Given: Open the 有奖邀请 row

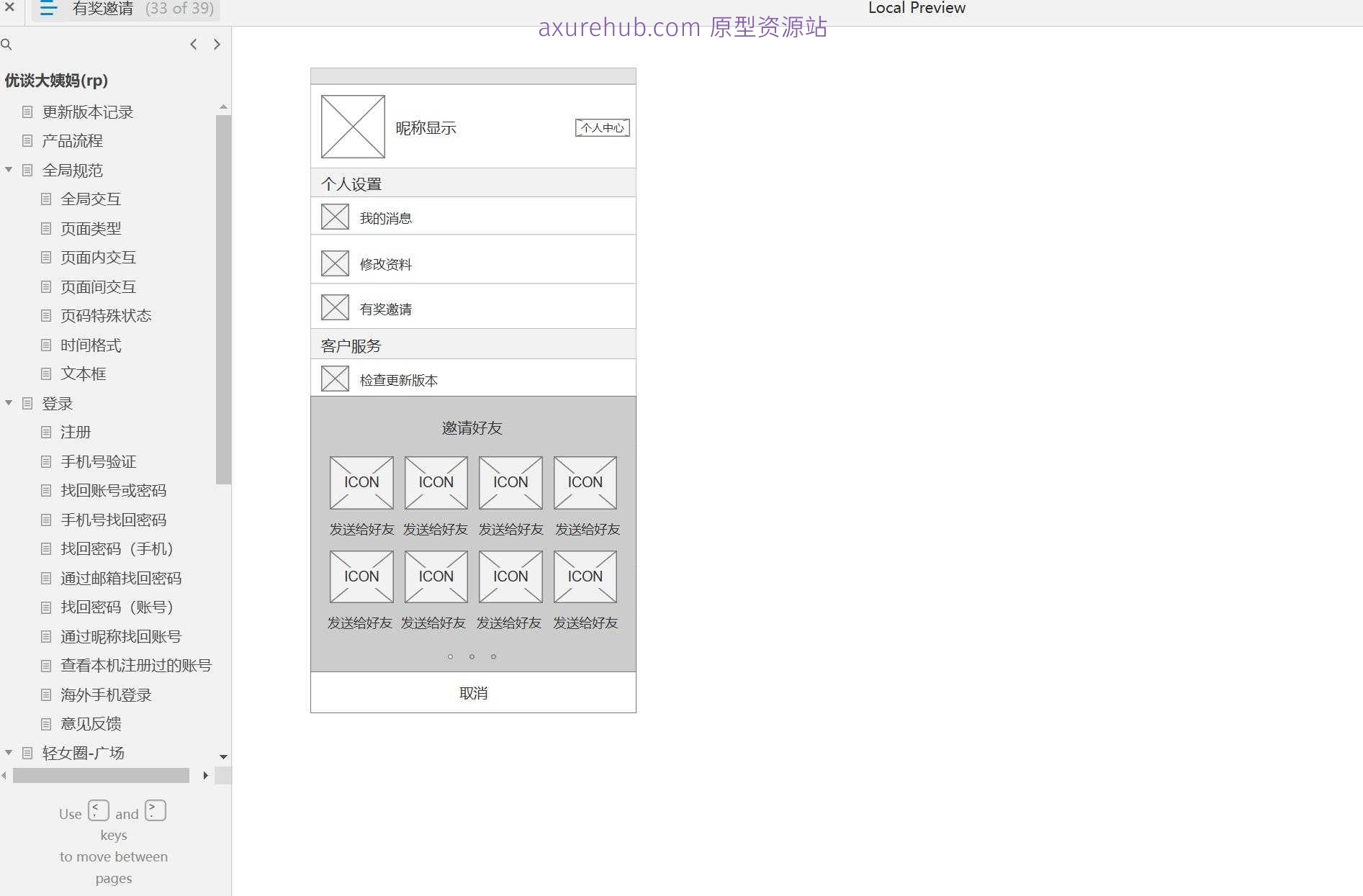Looking at the screenshot, I should click(x=473, y=307).
